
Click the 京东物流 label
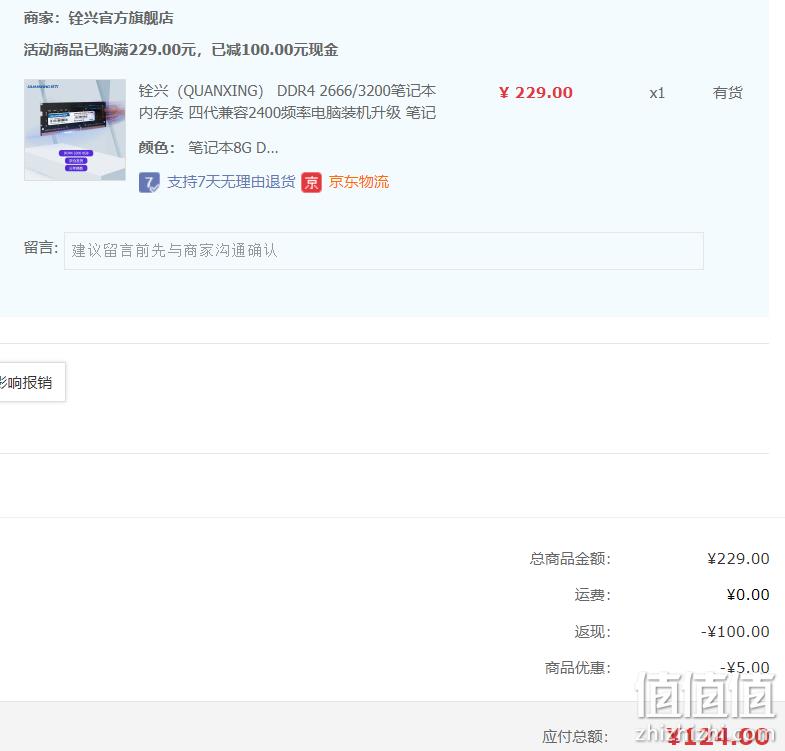click(358, 182)
